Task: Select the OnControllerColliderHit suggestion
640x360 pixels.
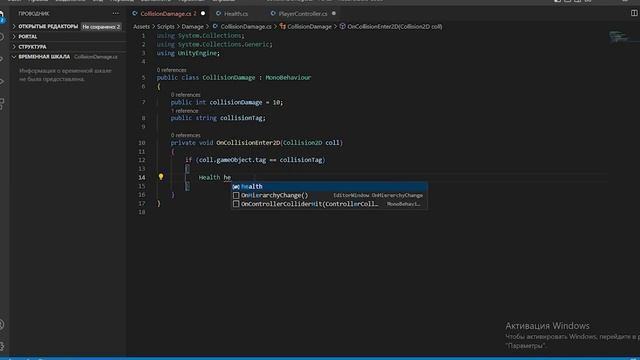Action: (x=329, y=204)
